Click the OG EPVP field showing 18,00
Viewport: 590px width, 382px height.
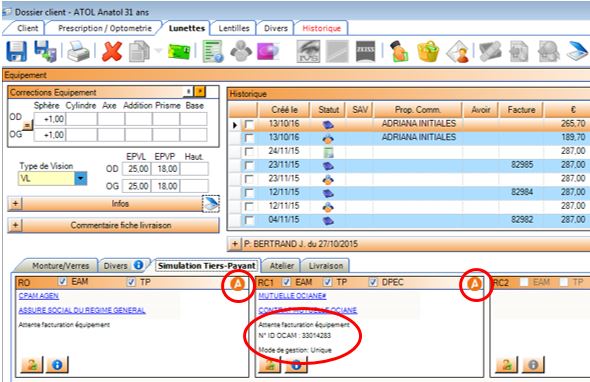point(166,186)
